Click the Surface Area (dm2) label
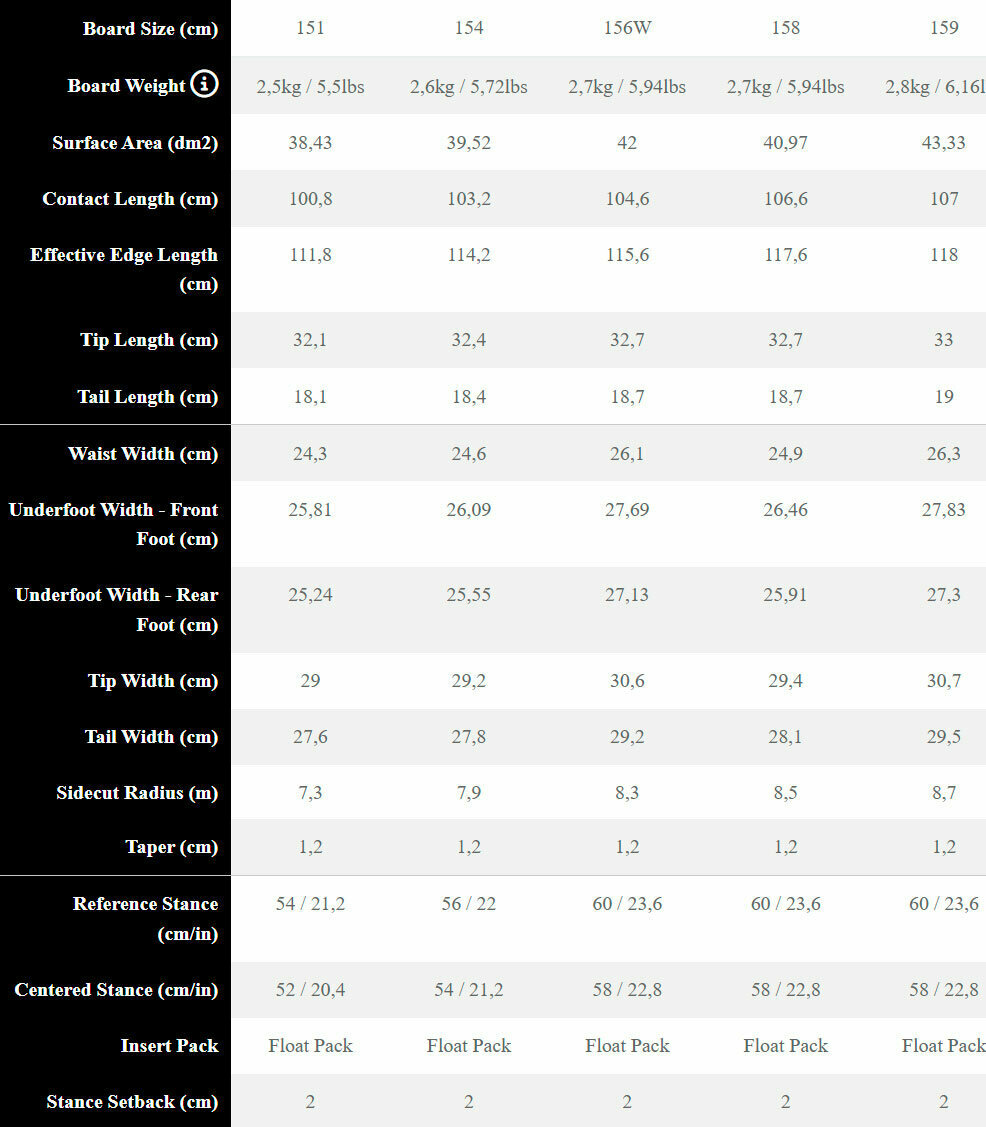This screenshot has width=986, height=1127. (x=135, y=142)
